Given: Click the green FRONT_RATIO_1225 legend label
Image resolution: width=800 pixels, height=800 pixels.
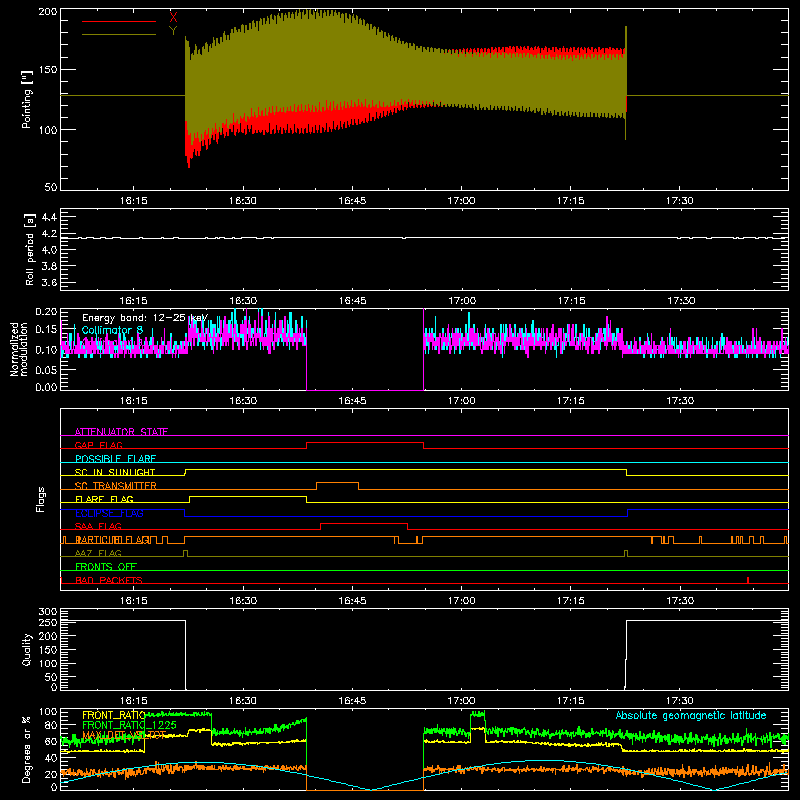Looking at the screenshot, I should [130, 725].
